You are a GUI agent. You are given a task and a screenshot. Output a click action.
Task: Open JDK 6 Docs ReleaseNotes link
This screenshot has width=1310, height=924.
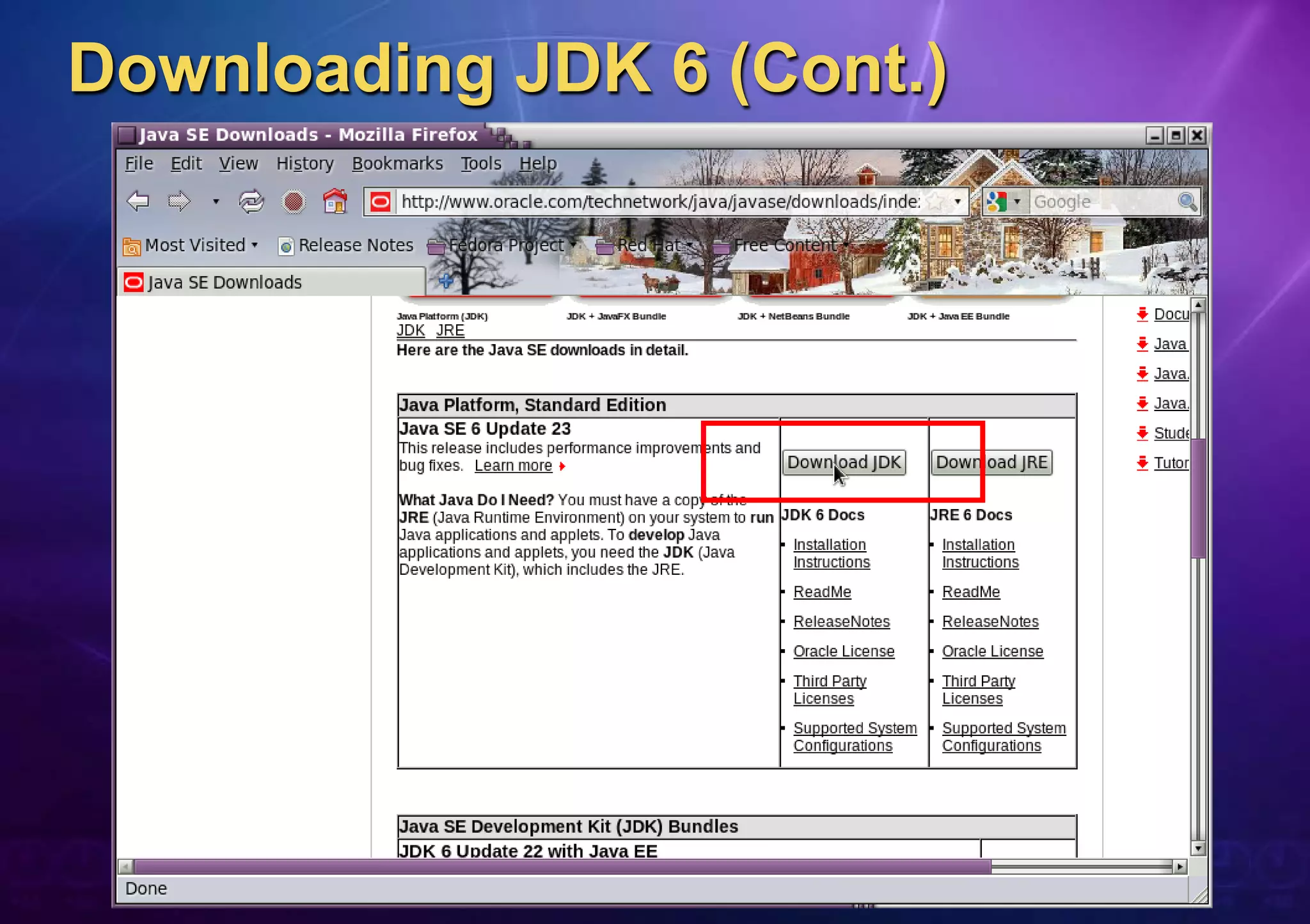pos(842,622)
